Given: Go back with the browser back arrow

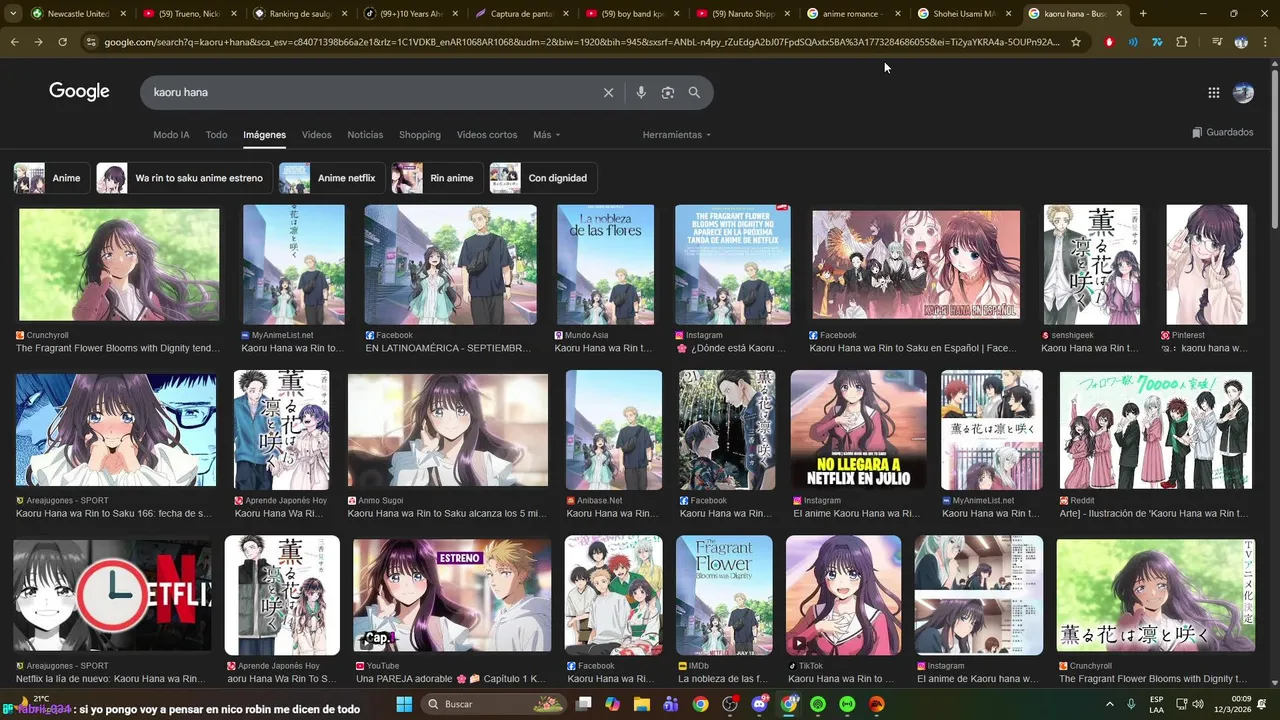Looking at the screenshot, I should point(14,42).
